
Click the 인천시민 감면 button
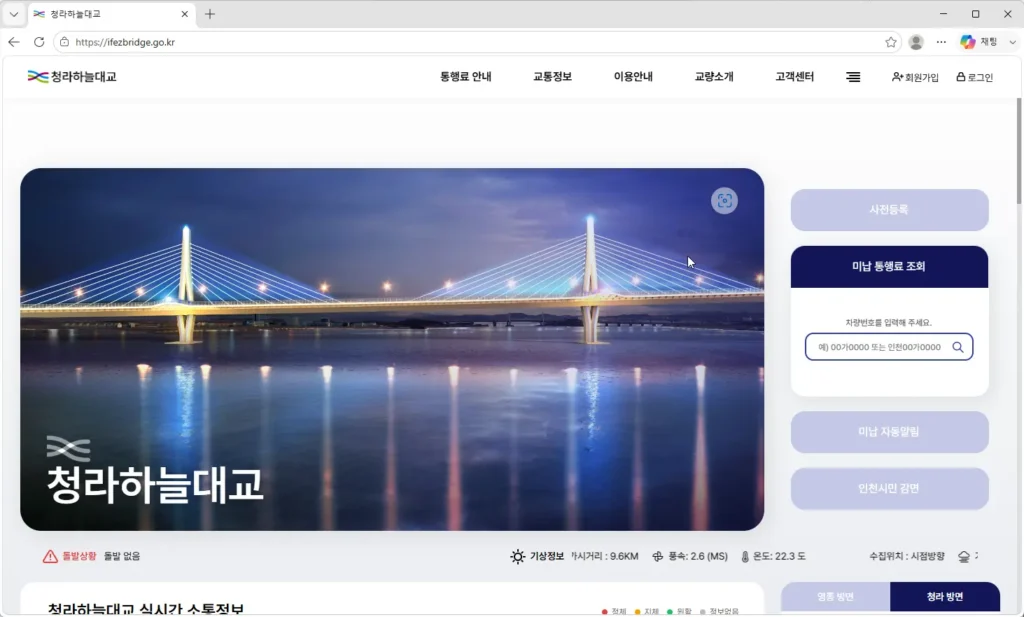coord(889,488)
